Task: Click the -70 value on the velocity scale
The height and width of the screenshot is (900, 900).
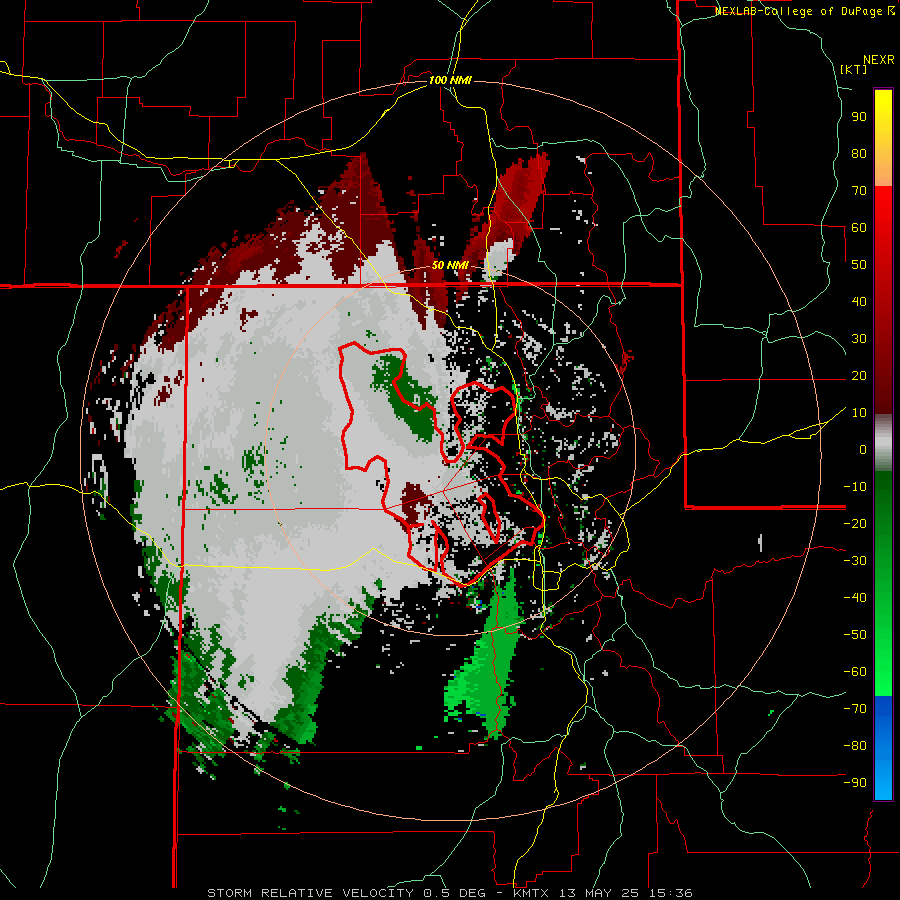Action: coord(855,709)
